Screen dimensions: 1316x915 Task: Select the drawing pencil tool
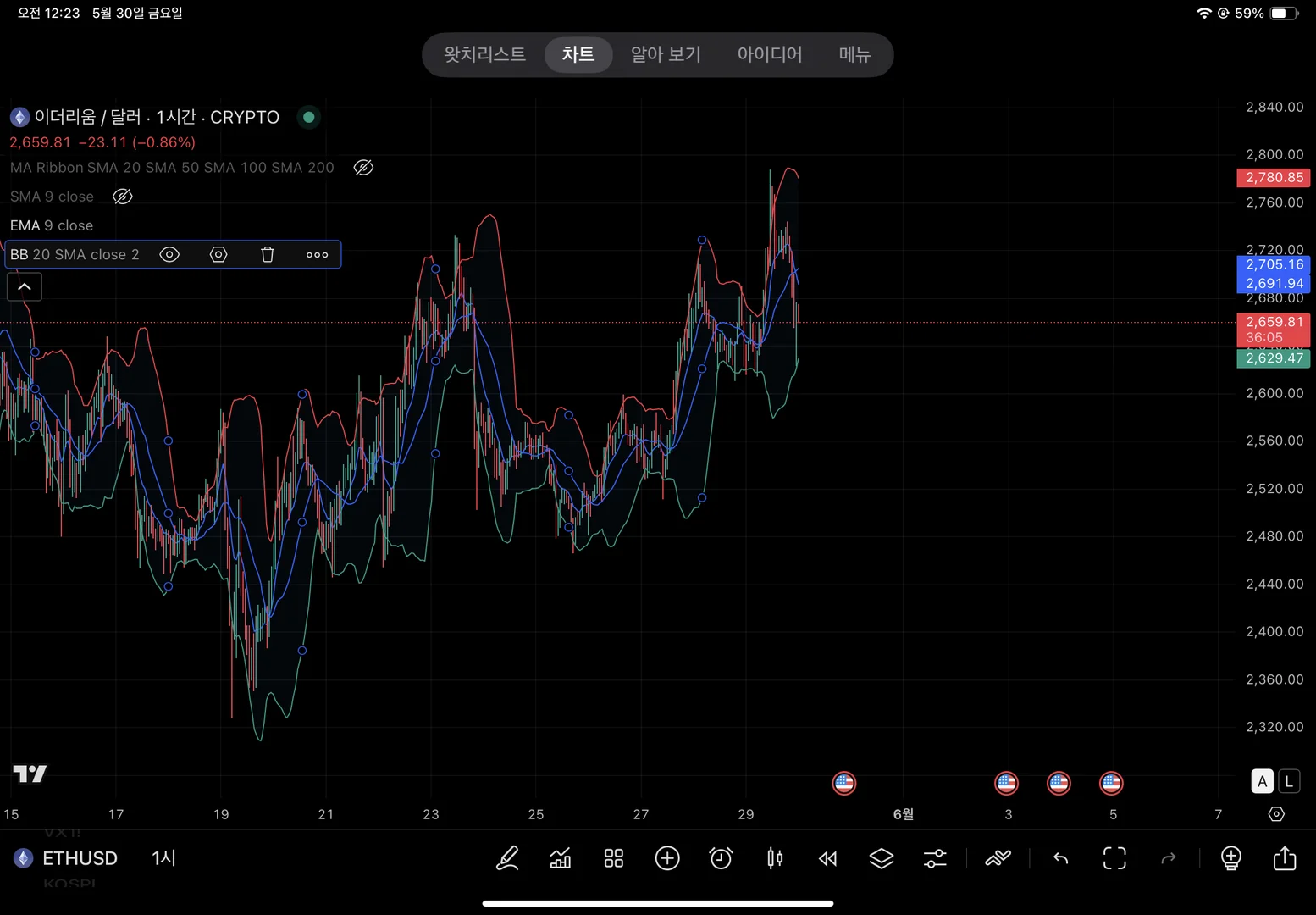(507, 858)
